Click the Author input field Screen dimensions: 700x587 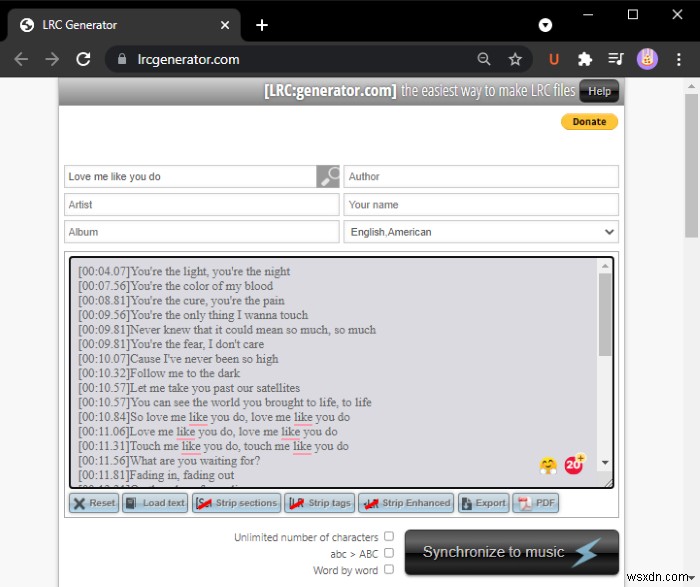click(481, 177)
